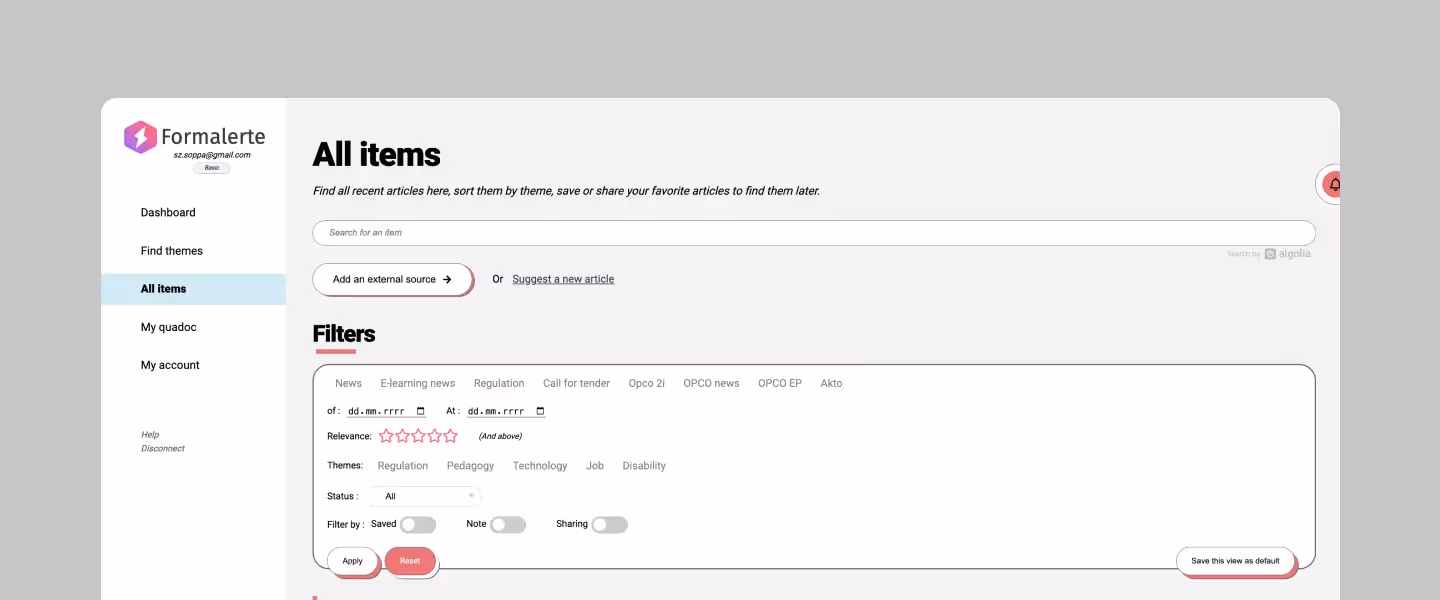Click the Algolia icon below the search bar
The height and width of the screenshot is (600, 1440).
pos(1270,253)
